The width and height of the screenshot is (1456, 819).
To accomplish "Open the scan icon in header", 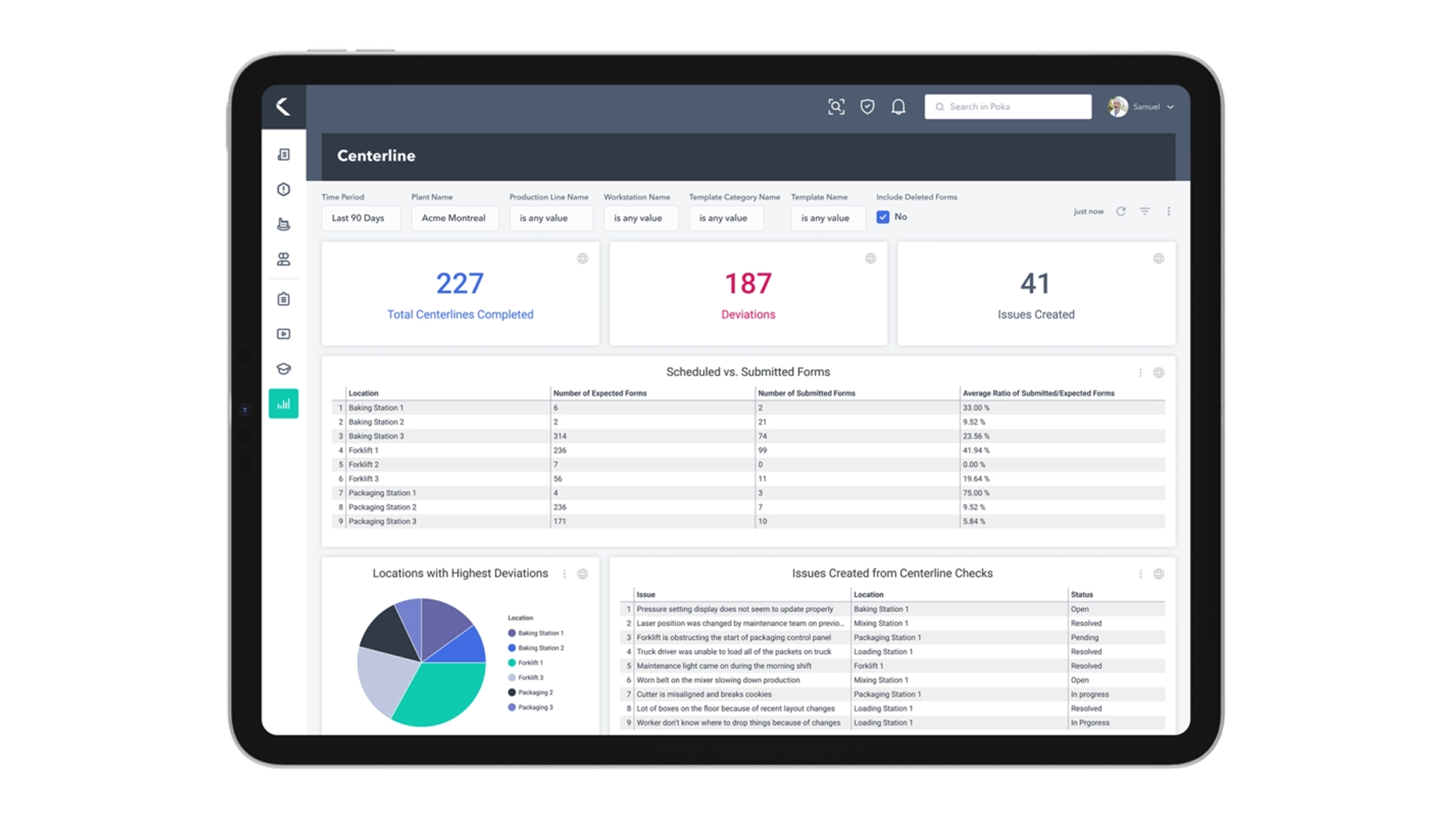I will point(836,107).
